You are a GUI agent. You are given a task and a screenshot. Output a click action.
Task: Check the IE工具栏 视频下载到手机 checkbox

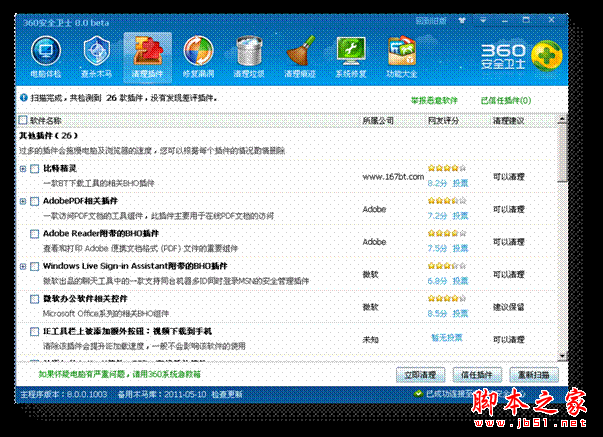35,332
